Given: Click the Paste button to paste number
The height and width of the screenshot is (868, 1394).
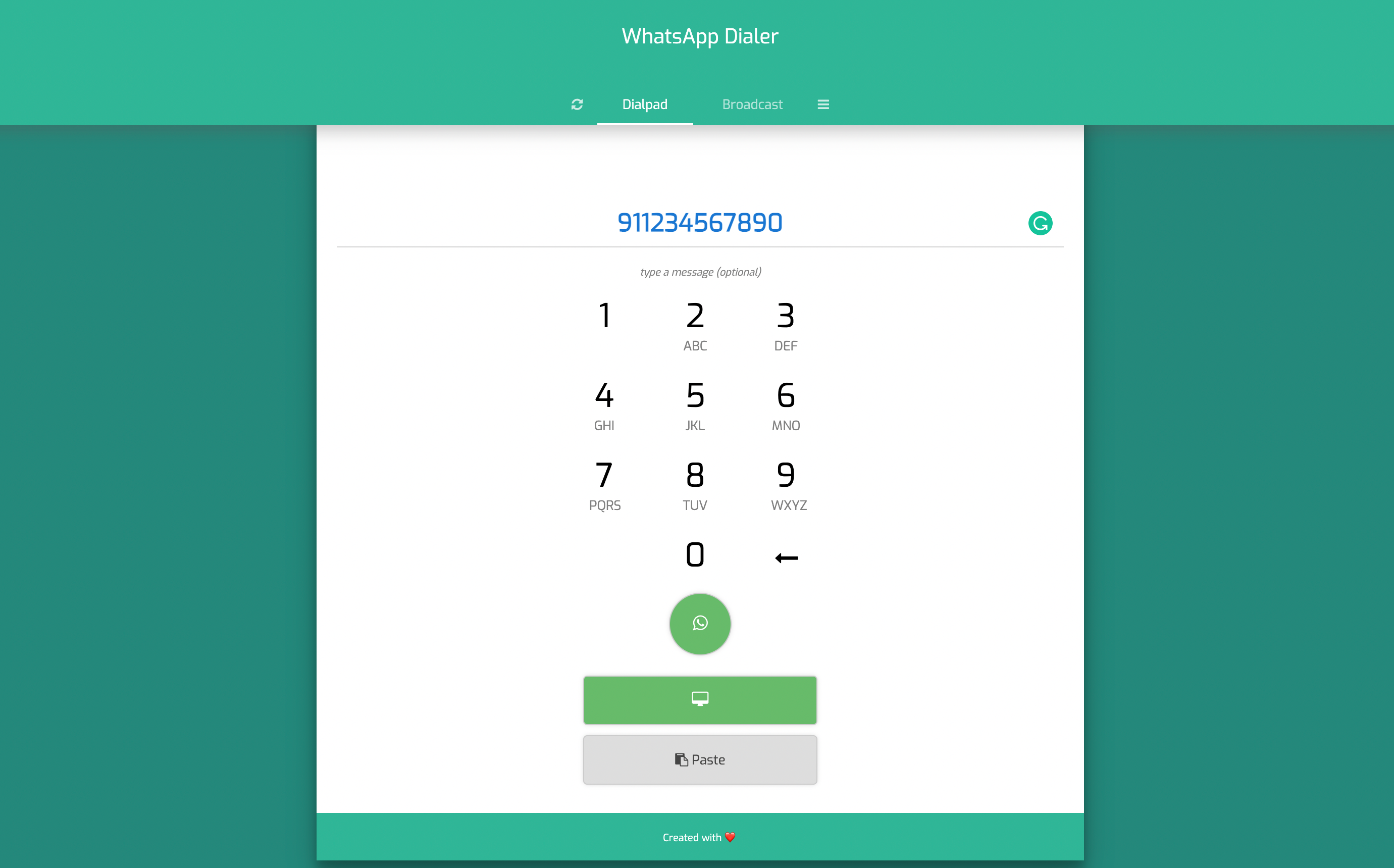Looking at the screenshot, I should coord(699,759).
